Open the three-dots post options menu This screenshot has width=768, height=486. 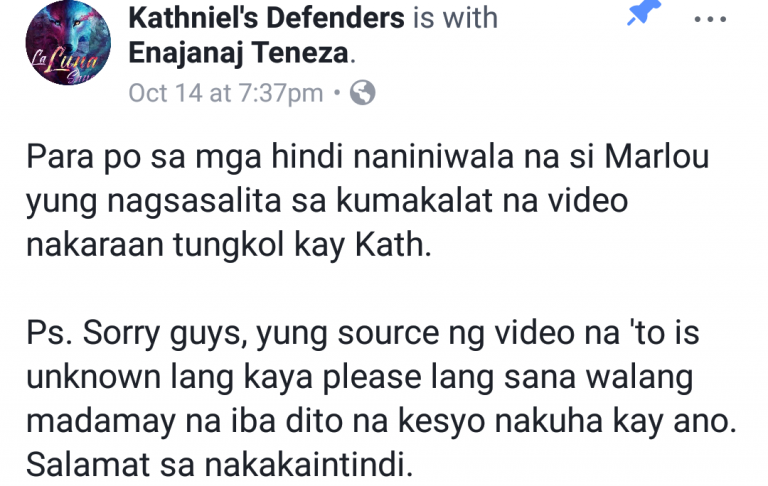pyautogui.click(x=710, y=20)
